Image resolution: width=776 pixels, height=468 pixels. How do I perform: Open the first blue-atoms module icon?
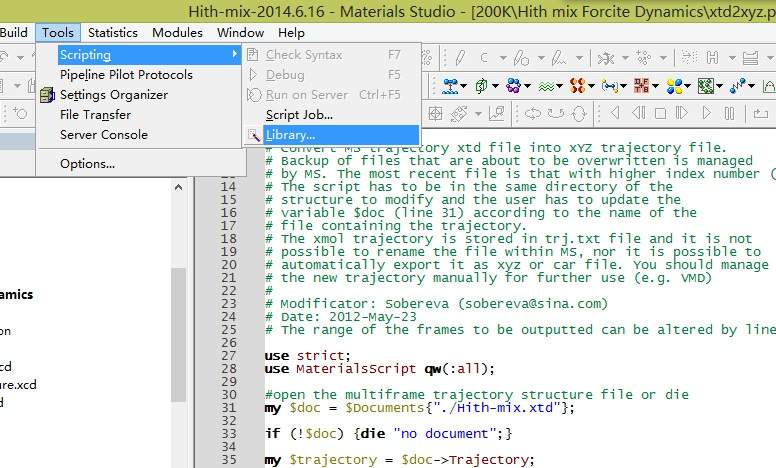pos(450,86)
